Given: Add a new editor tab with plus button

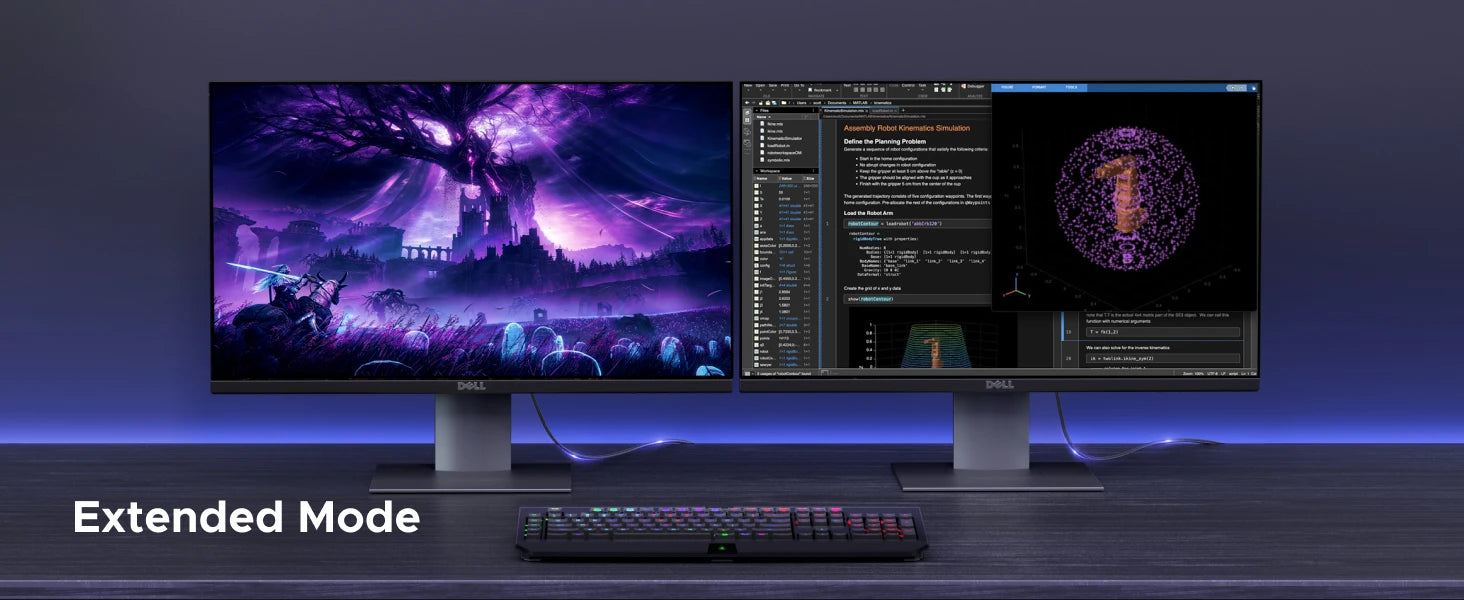Looking at the screenshot, I should pyautogui.click(x=903, y=111).
